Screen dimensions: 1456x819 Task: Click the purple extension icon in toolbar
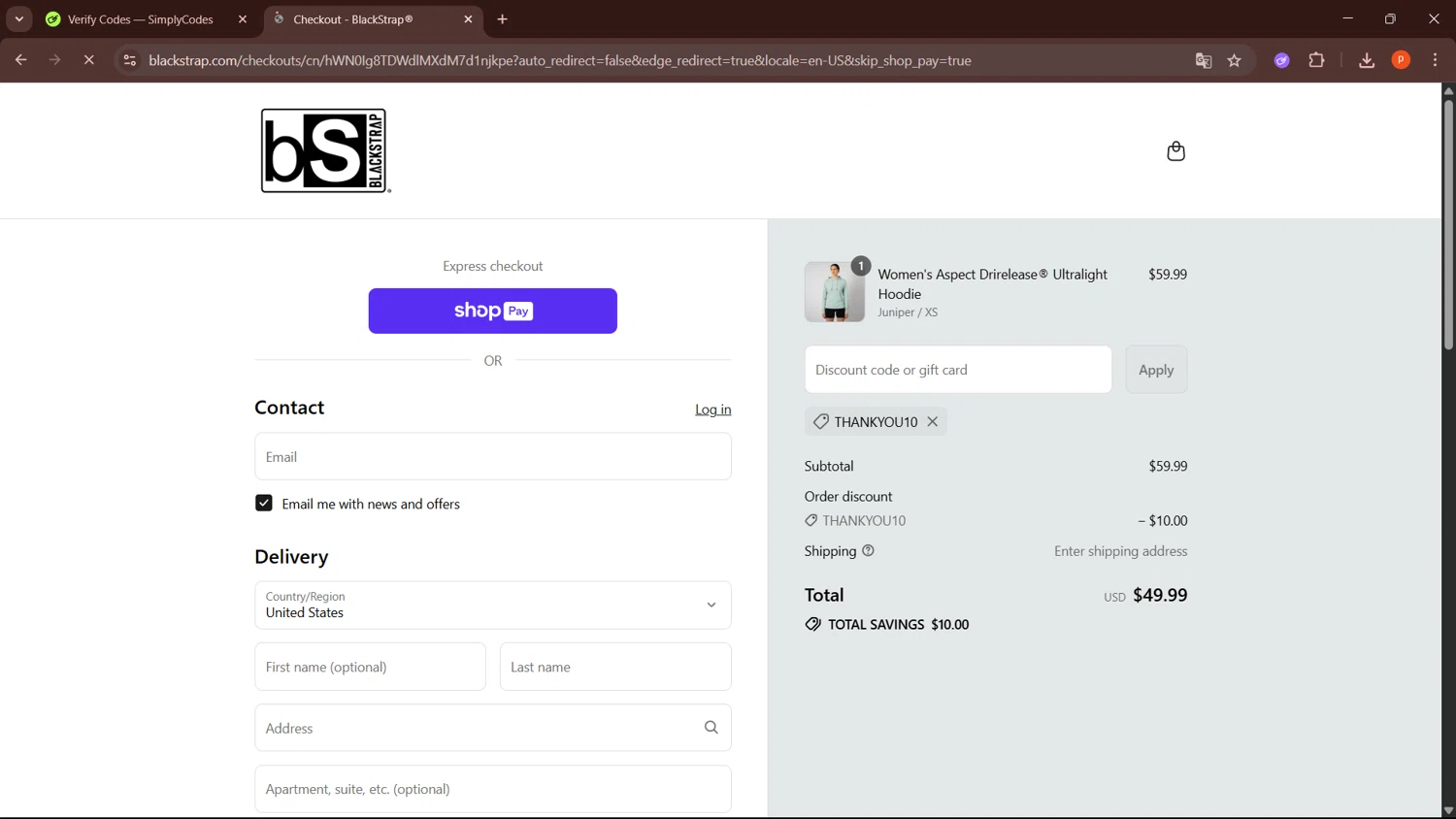coord(1282,60)
